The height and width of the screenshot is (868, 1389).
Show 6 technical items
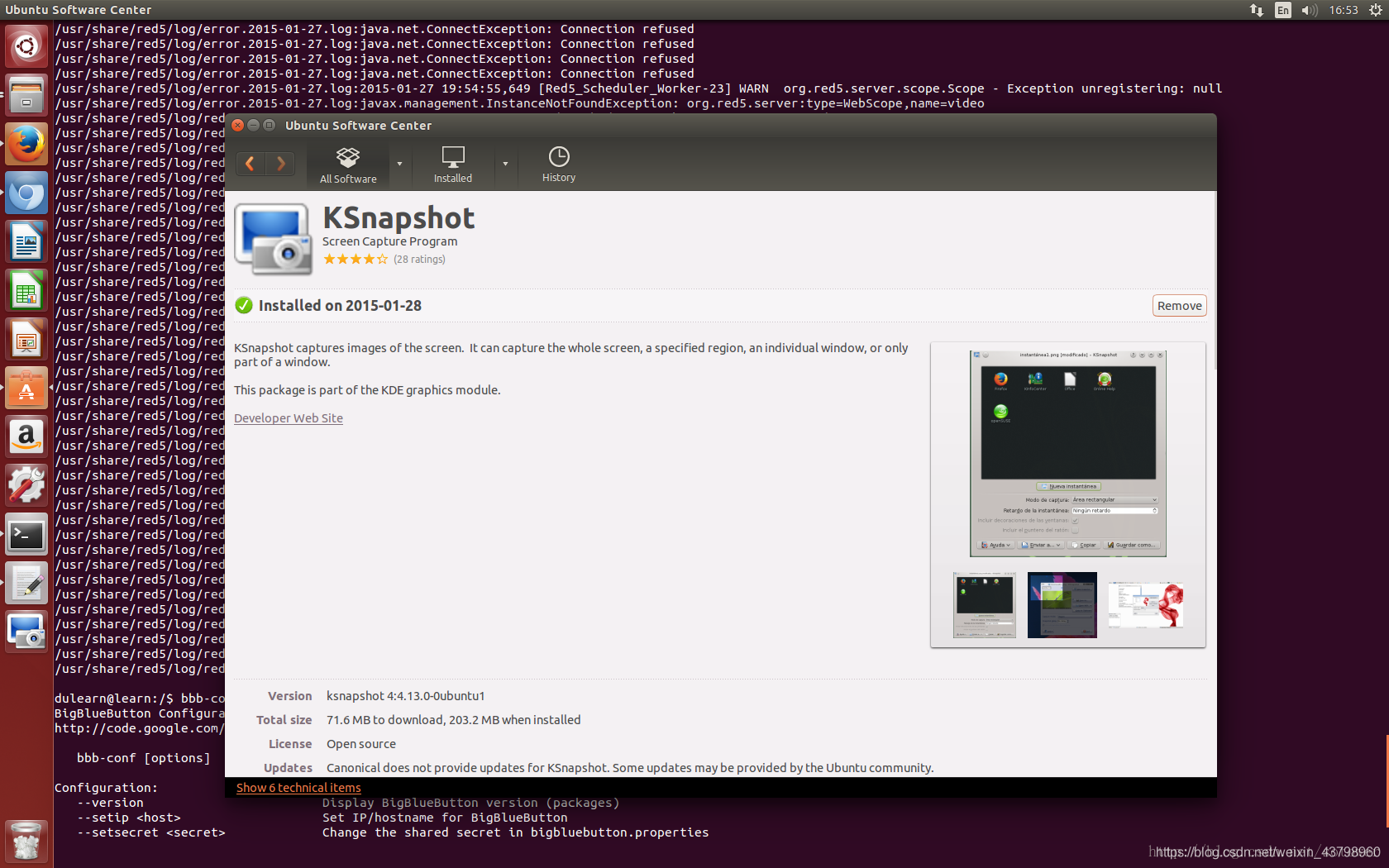tap(298, 788)
